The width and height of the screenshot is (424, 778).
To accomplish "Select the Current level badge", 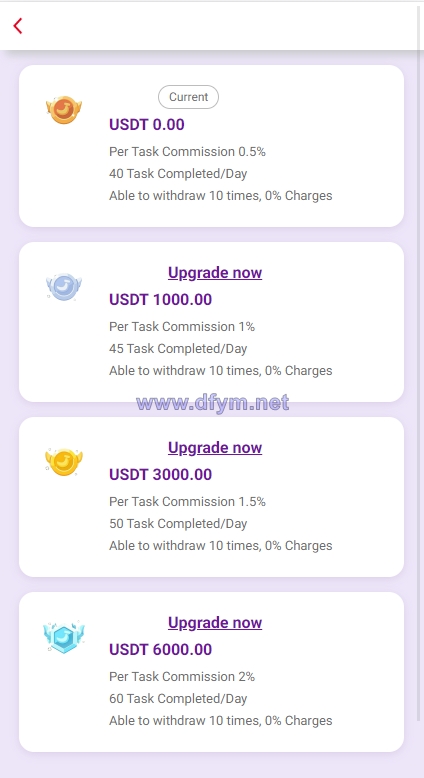I will (x=188, y=97).
